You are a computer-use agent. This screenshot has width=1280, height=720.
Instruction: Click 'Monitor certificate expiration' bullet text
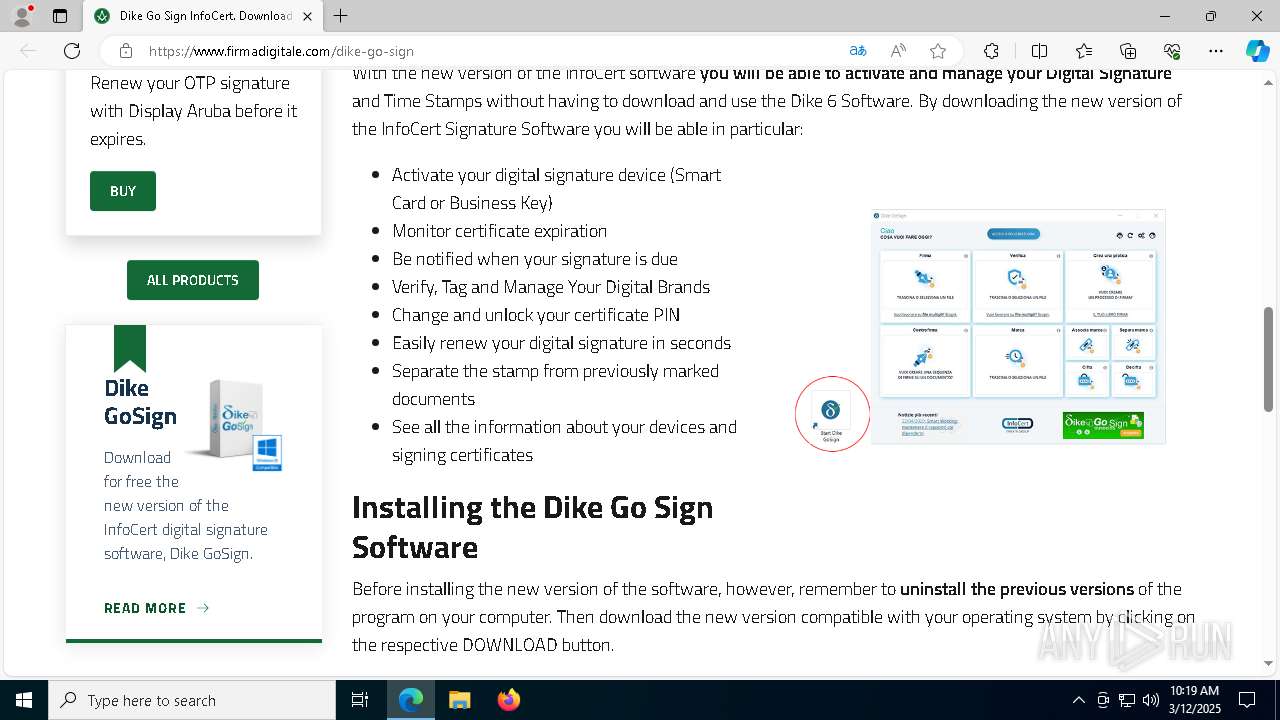click(499, 231)
